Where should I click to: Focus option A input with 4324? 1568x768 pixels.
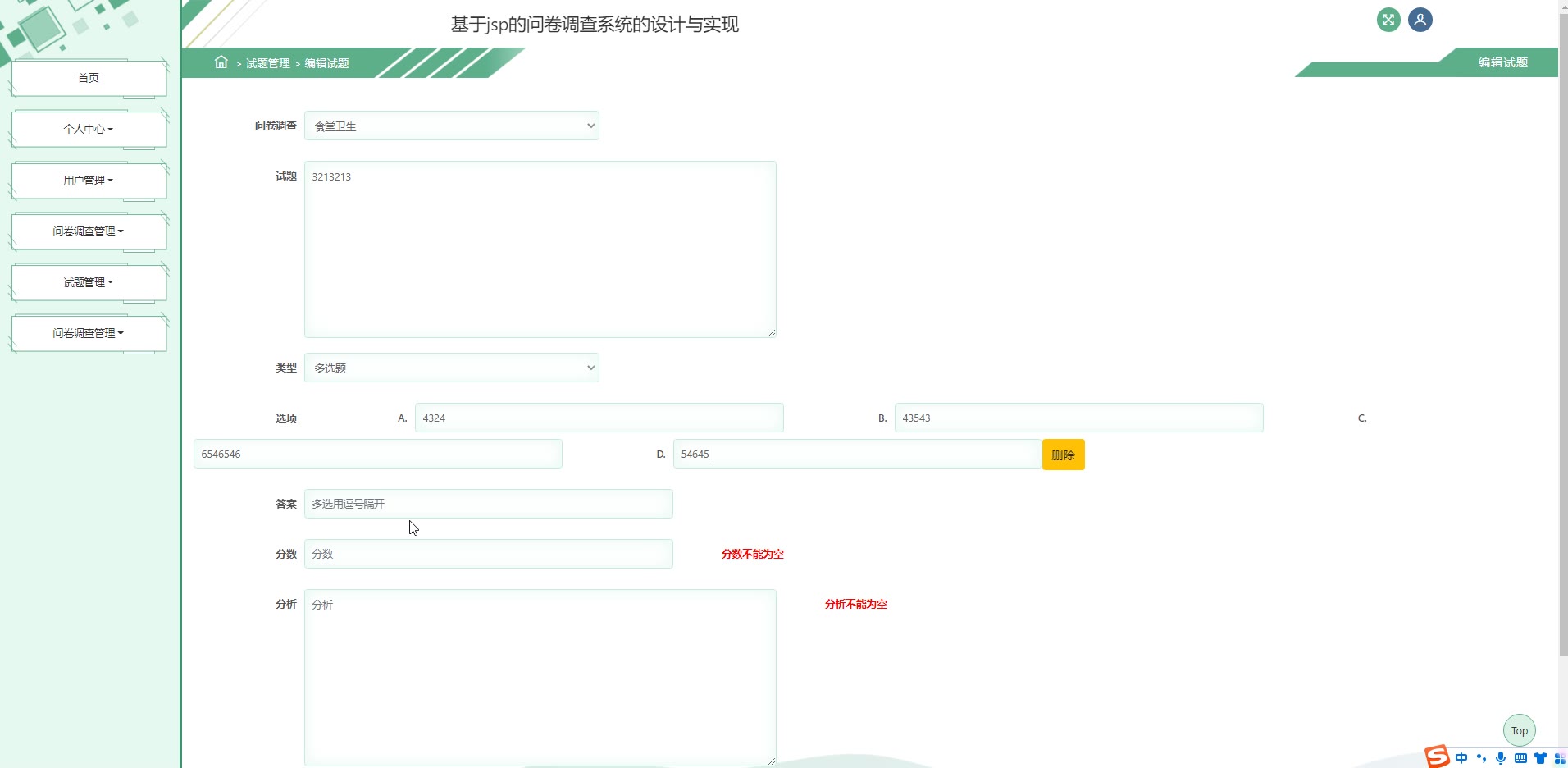[599, 418]
